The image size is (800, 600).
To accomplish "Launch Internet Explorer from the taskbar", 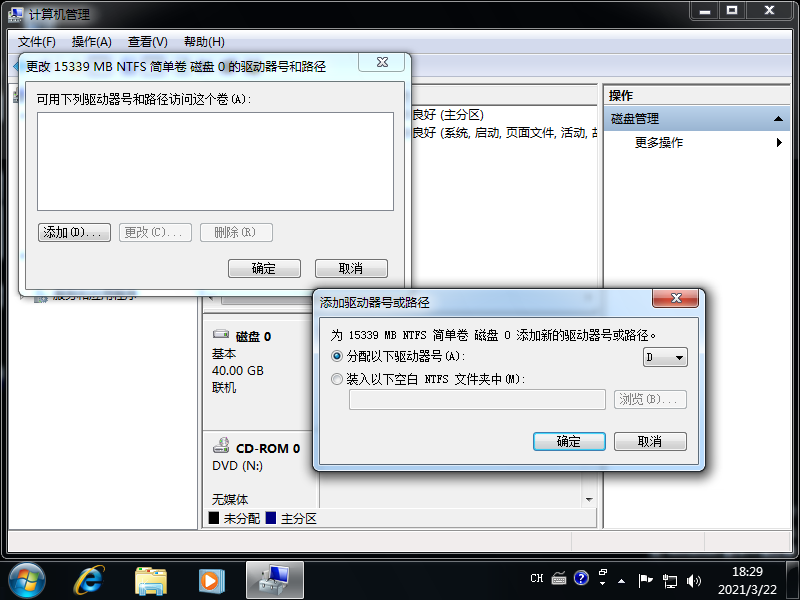I will point(89,578).
